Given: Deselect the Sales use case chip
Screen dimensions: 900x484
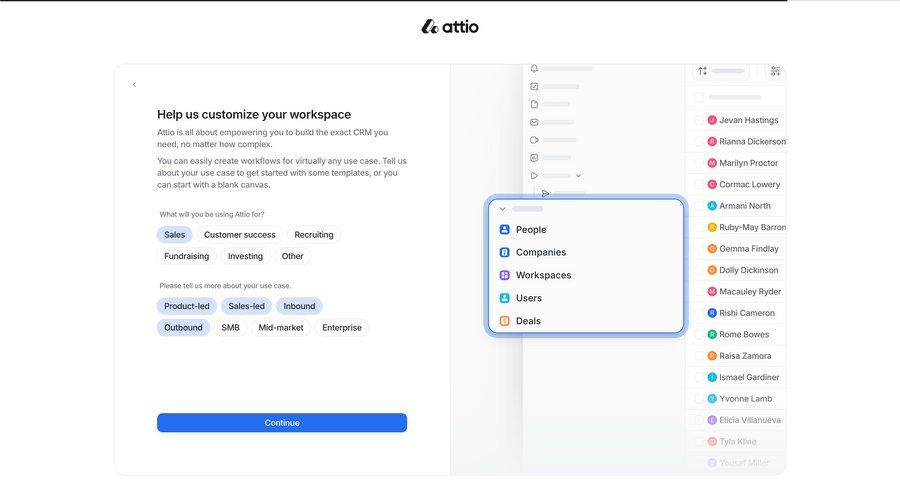Looking at the screenshot, I should (174, 235).
